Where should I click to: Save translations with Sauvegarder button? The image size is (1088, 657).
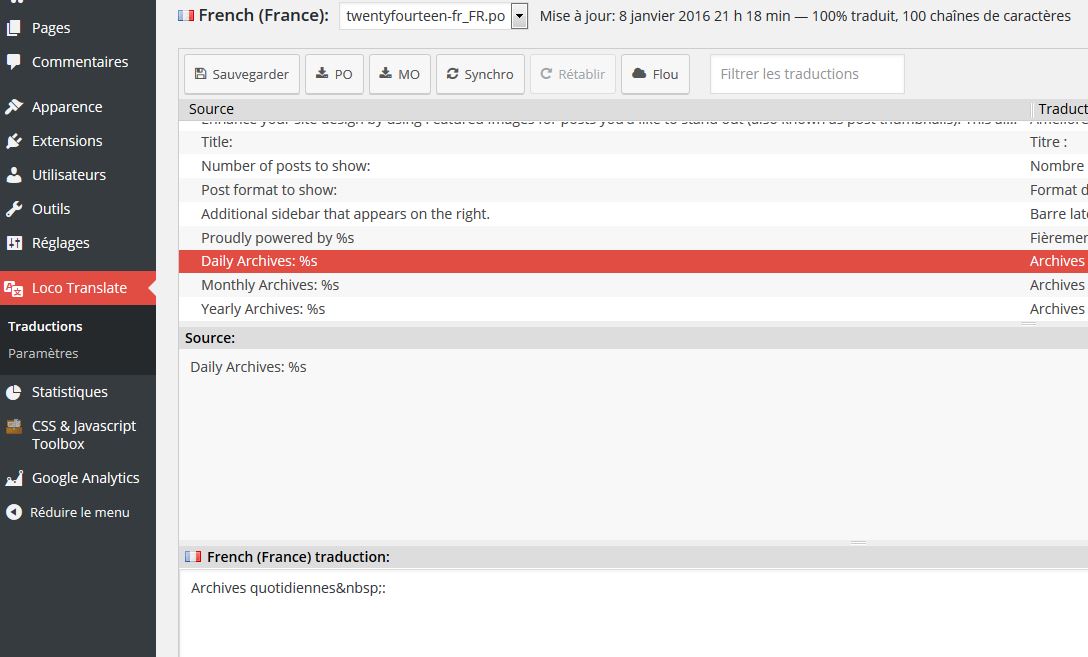coord(241,74)
